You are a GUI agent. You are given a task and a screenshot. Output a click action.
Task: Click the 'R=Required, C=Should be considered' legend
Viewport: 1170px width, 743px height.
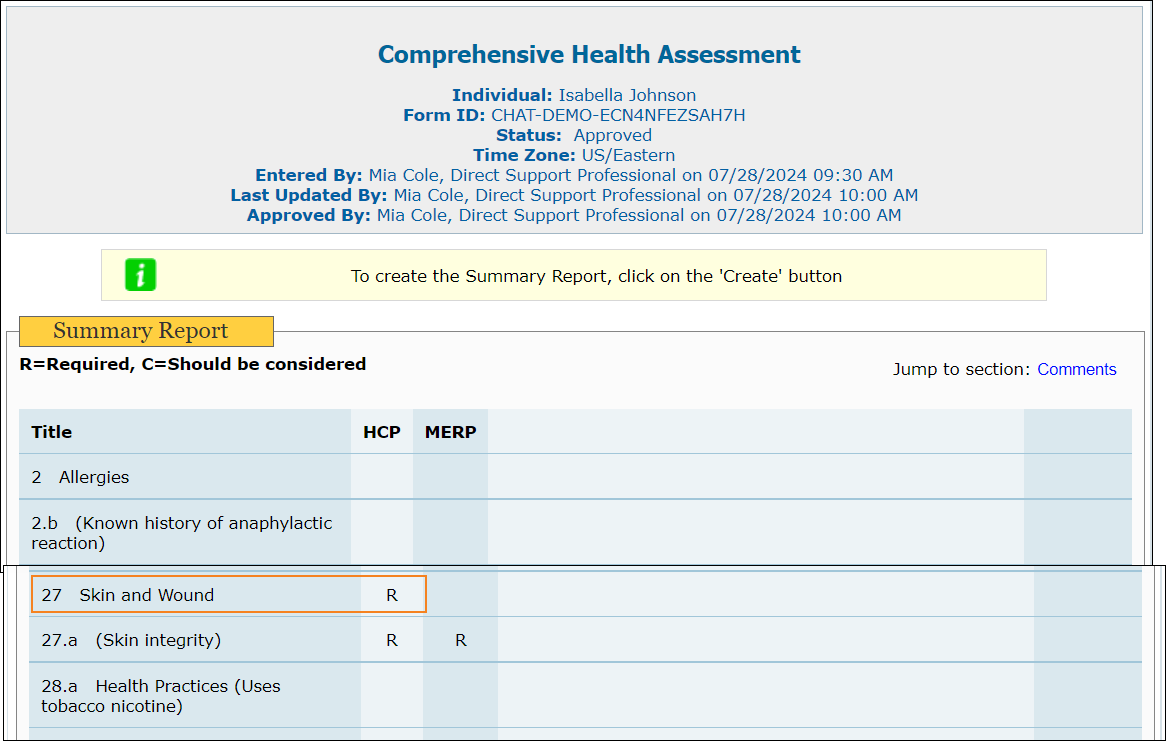tap(193, 364)
